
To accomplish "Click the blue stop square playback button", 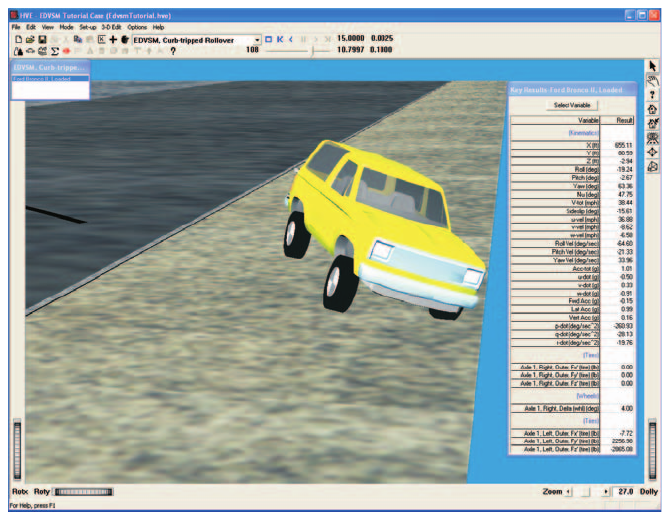I will [x=268, y=39].
